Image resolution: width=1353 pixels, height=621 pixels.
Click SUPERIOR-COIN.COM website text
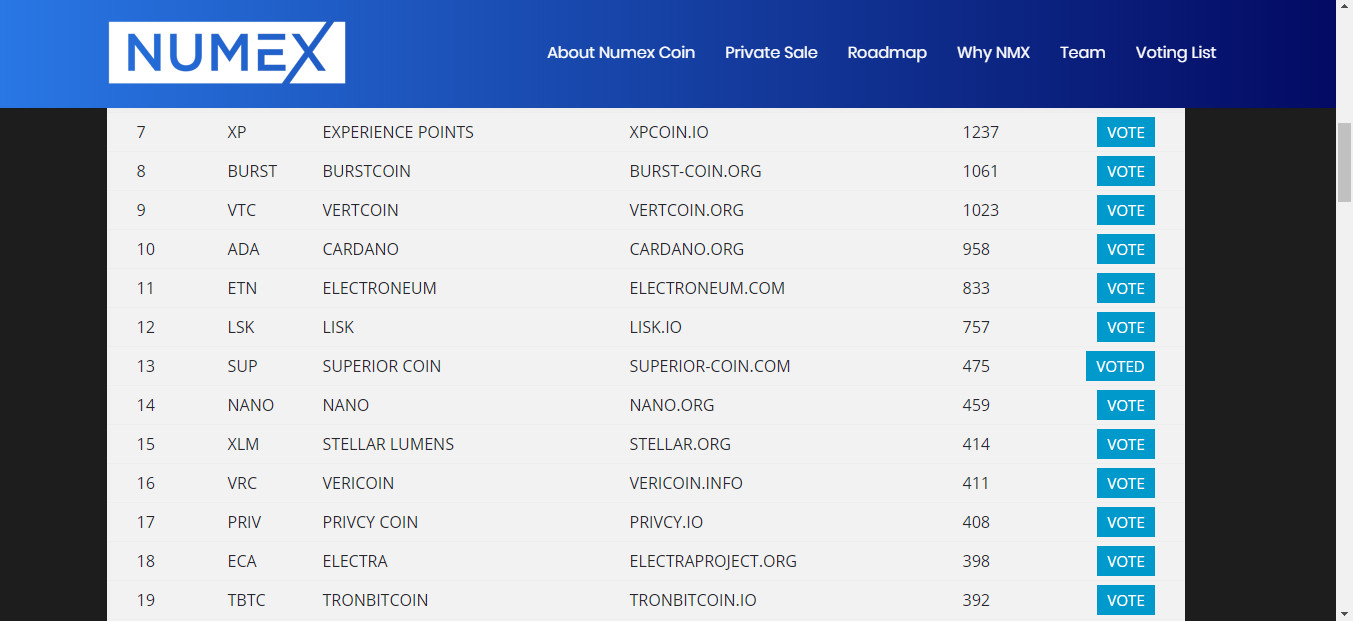coord(709,366)
